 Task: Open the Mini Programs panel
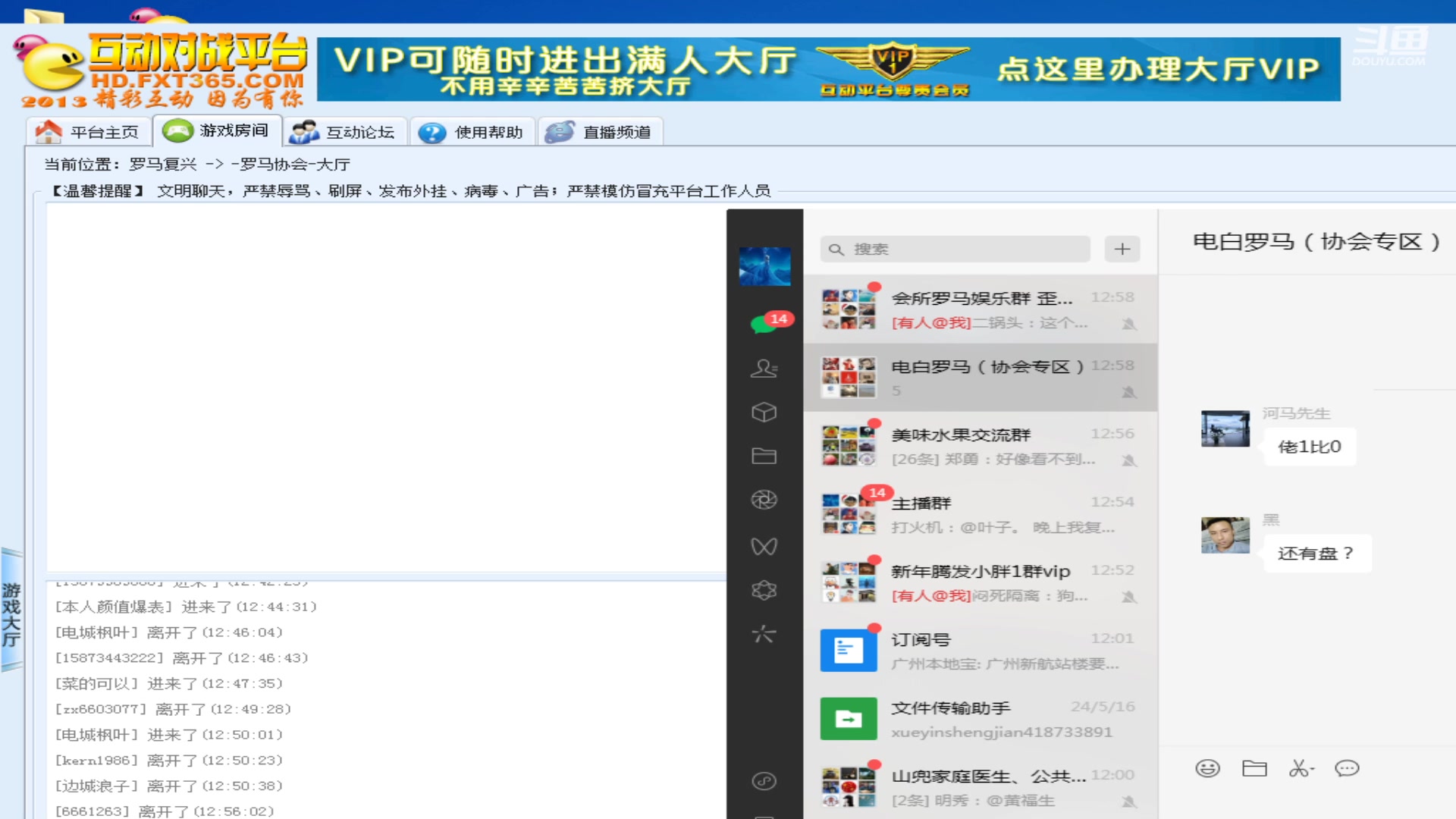pyautogui.click(x=764, y=591)
